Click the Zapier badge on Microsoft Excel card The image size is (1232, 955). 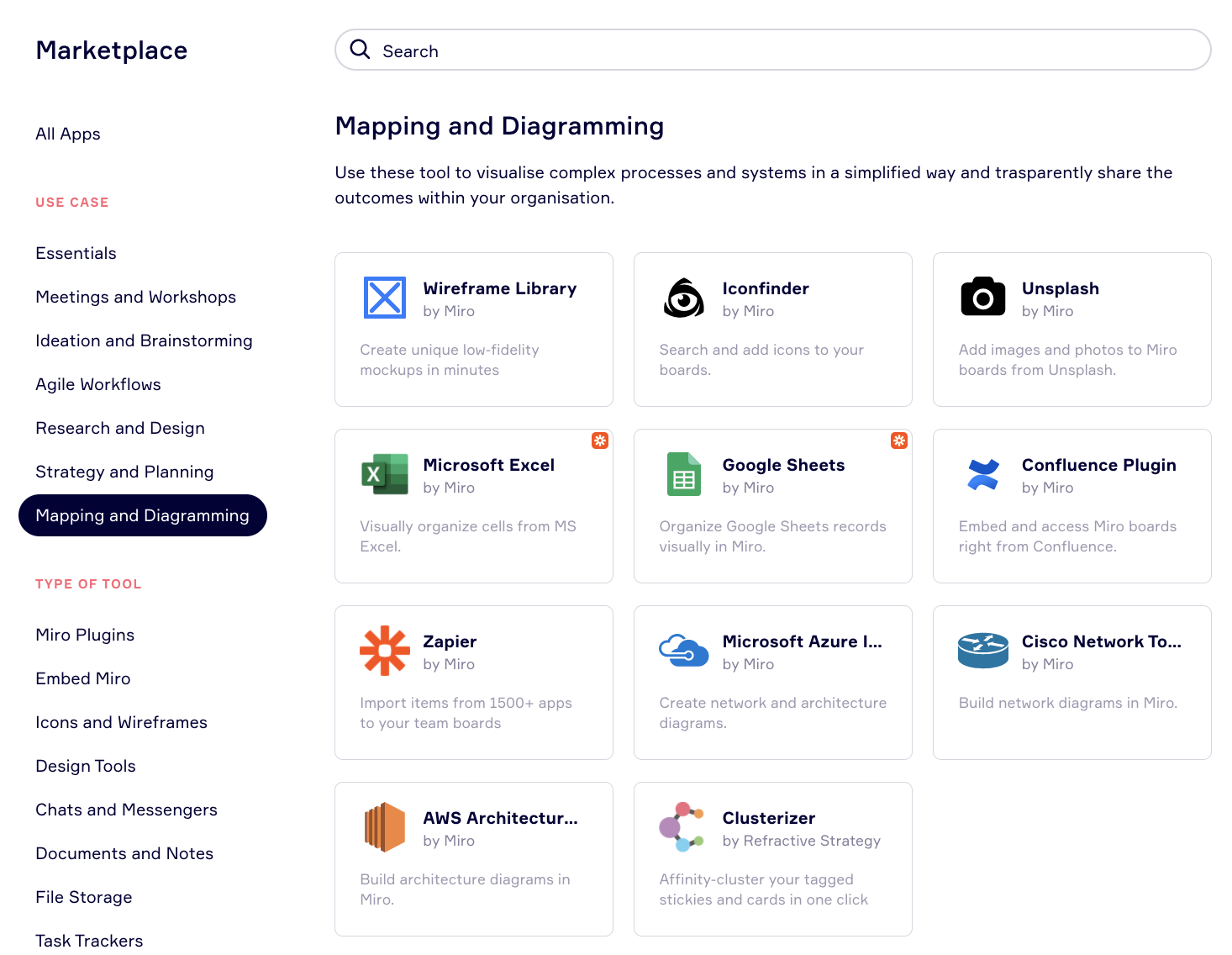point(600,441)
